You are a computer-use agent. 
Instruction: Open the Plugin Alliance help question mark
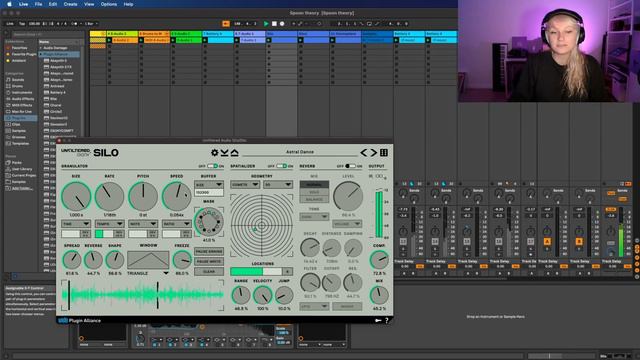[x=387, y=320]
